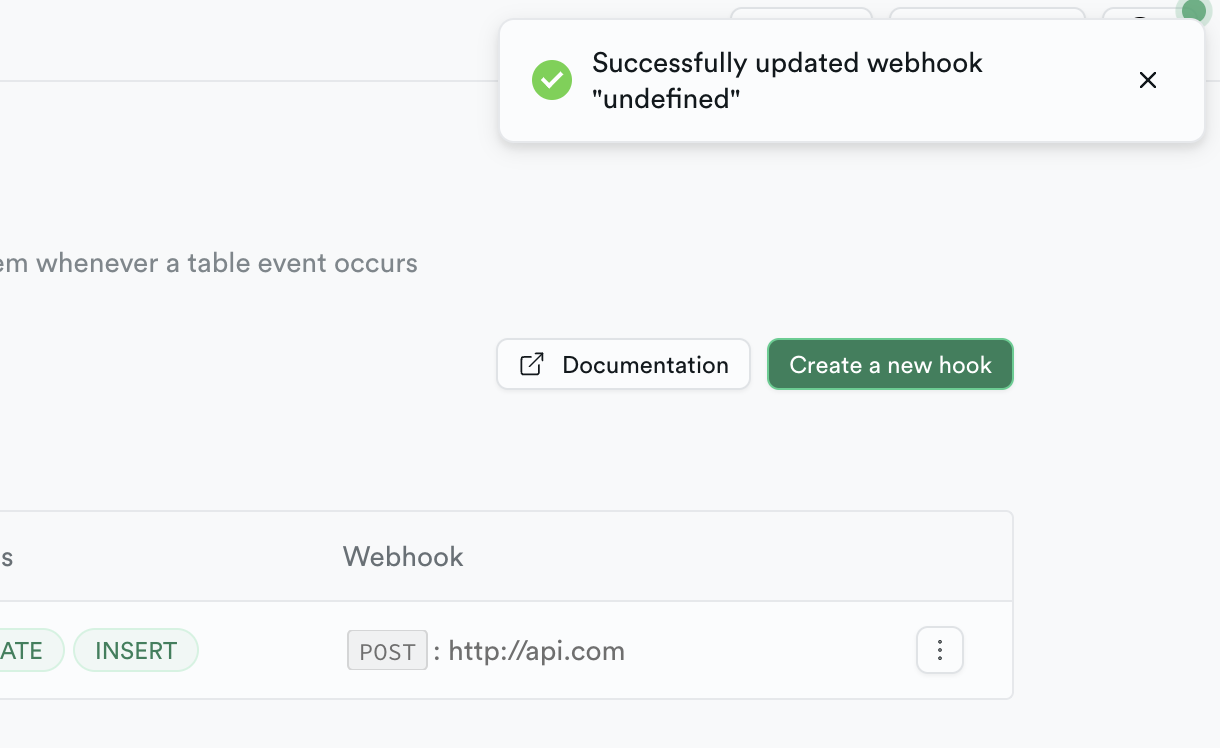1220x748 pixels.
Task: Expand the webhook row's three-dot options menu
Action: (939, 649)
